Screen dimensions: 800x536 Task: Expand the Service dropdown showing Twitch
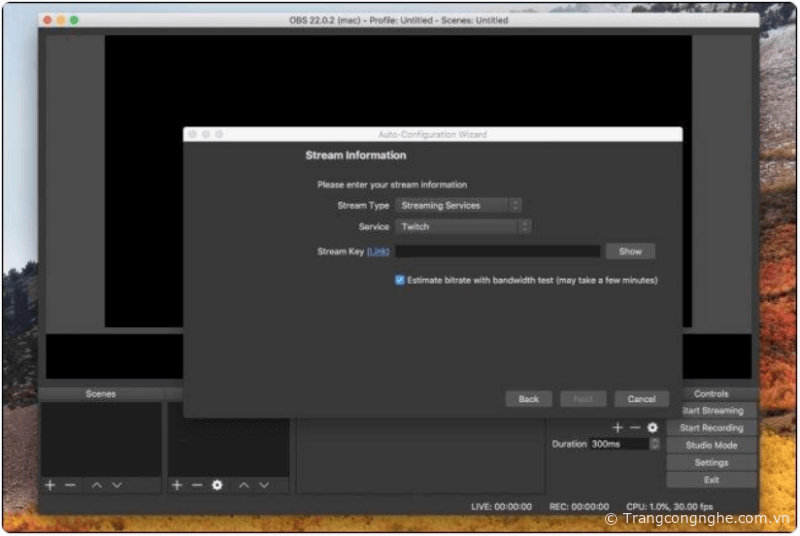(462, 227)
